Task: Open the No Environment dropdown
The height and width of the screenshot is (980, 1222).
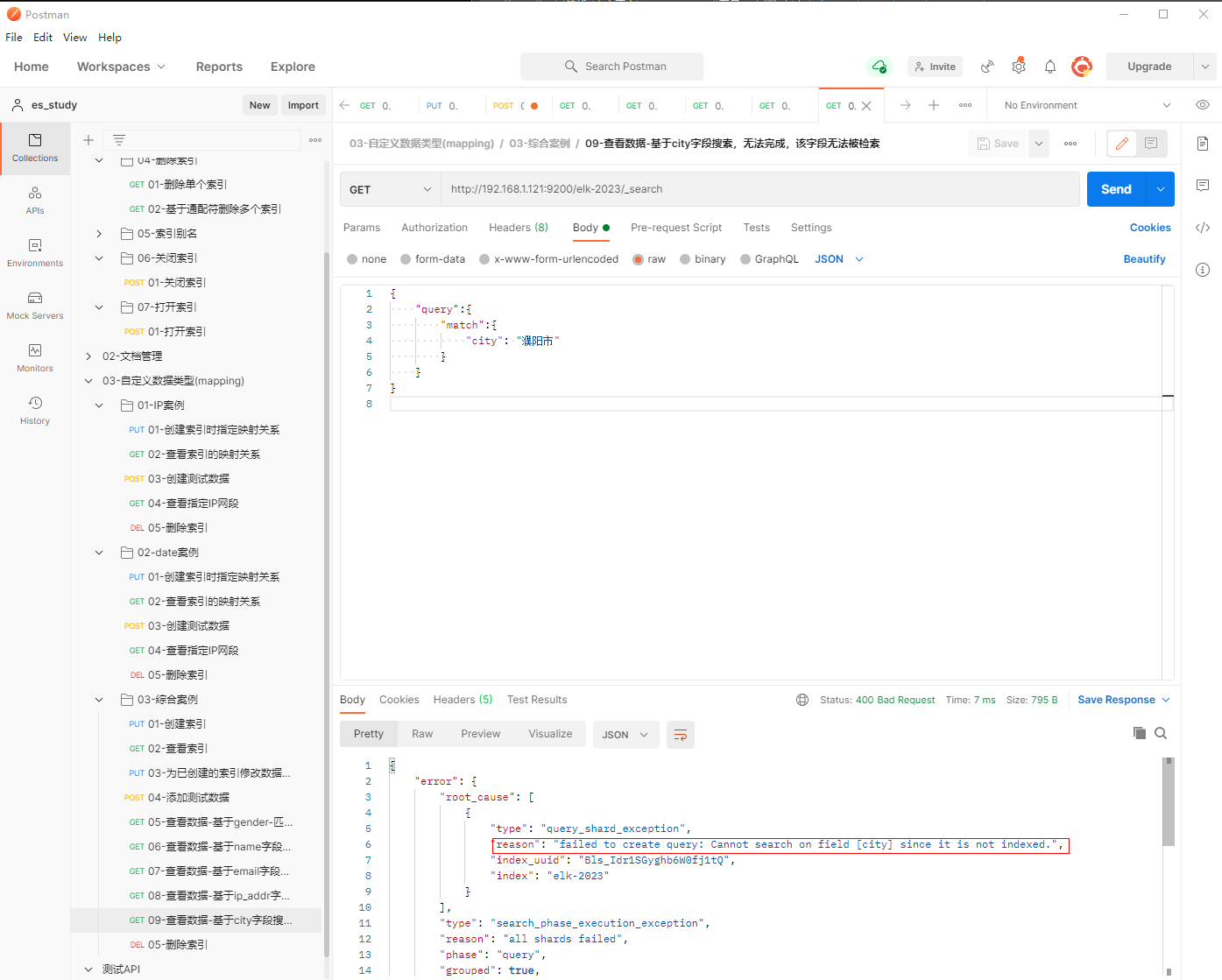Action: click(x=1086, y=105)
